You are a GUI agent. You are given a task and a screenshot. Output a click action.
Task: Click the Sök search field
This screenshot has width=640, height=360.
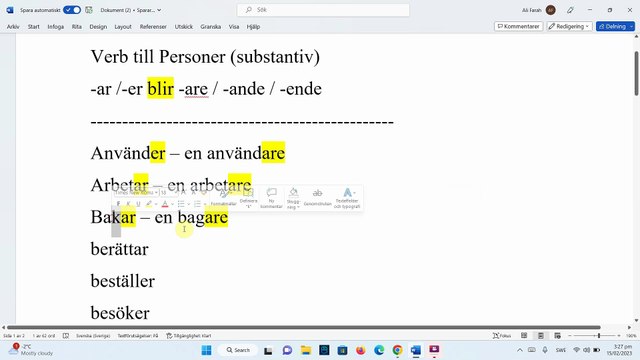[323, 10]
